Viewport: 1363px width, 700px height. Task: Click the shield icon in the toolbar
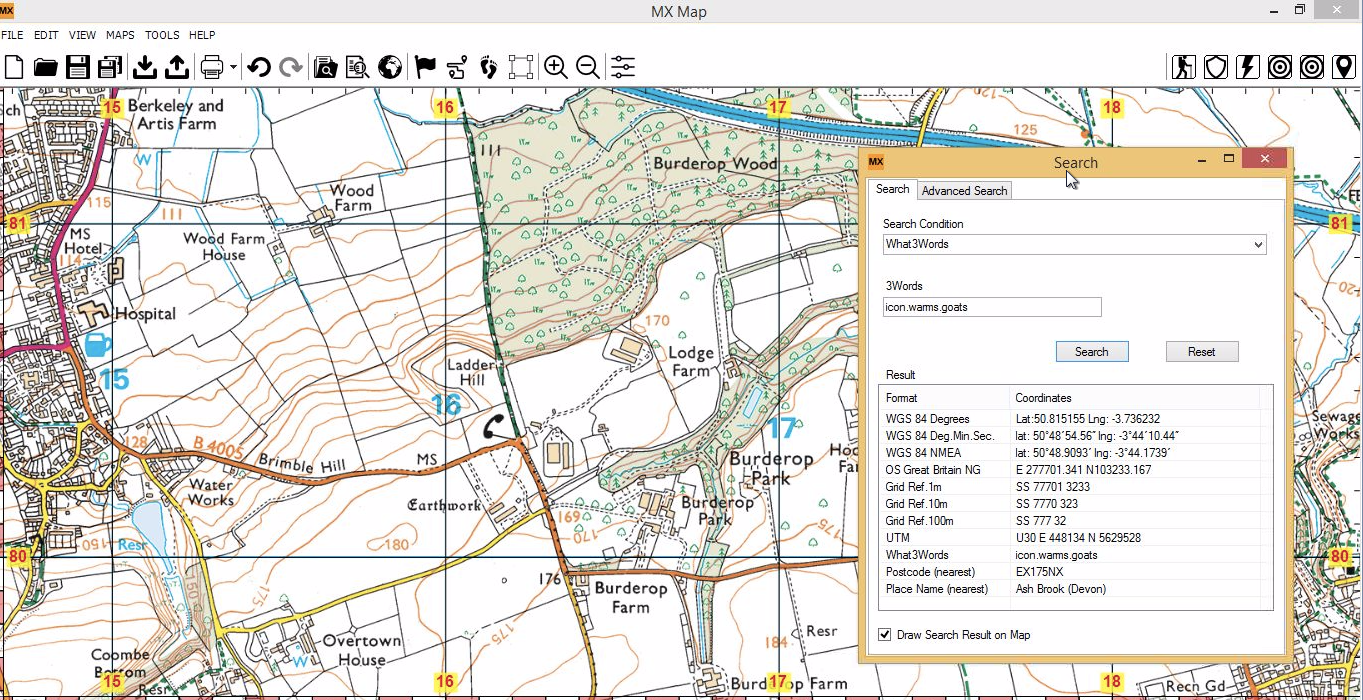[1215, 67]
